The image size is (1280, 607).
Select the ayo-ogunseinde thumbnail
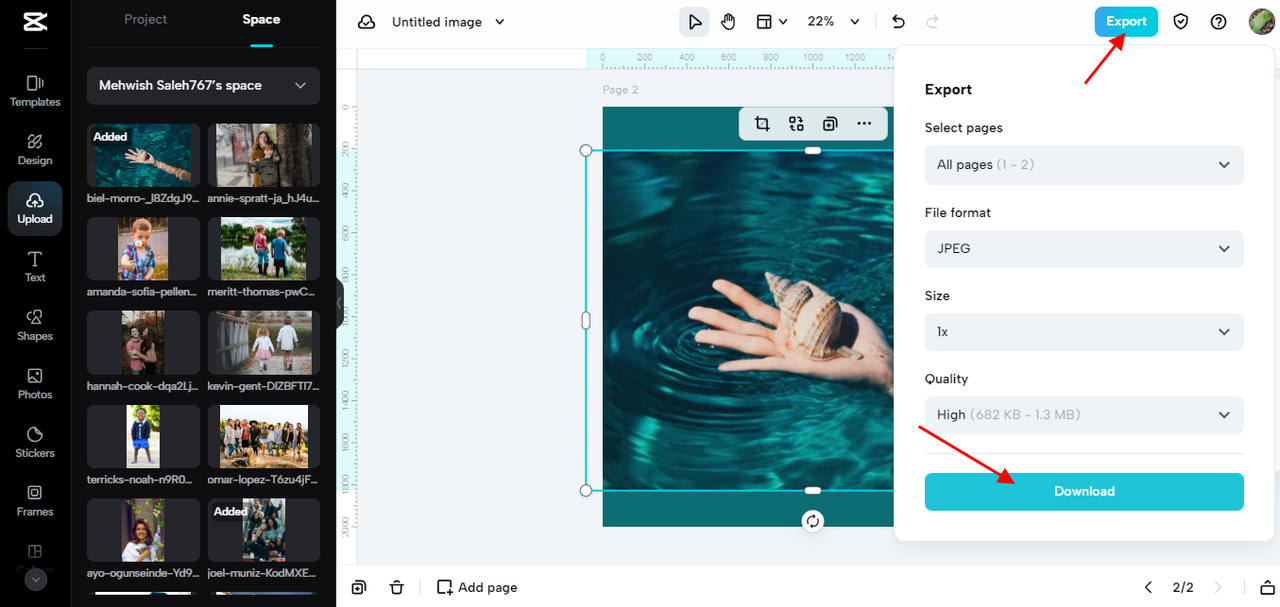[143, 530]
